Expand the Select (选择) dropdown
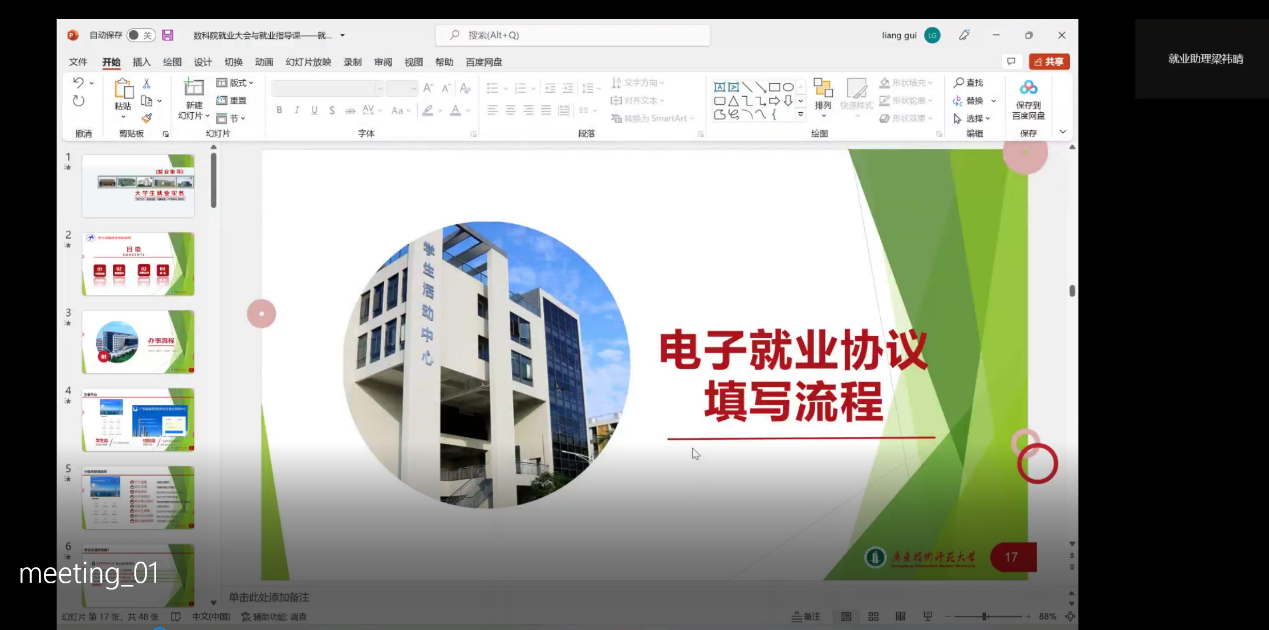 click(x=972, y=118)
